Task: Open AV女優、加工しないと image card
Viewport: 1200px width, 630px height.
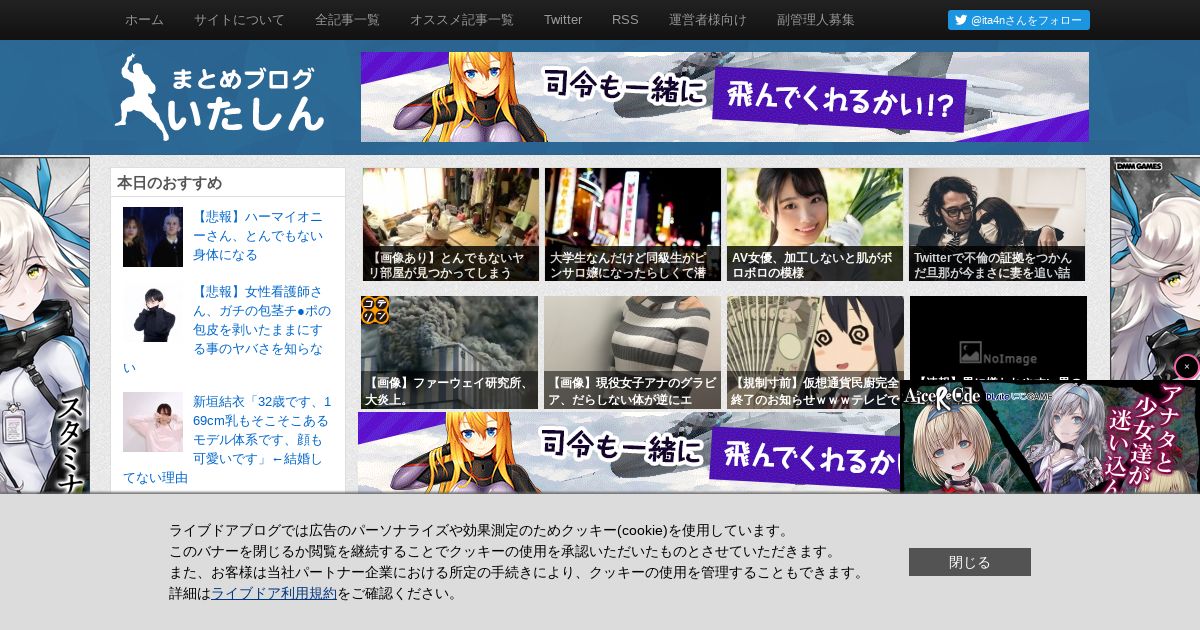Action: tap(815, 224)
